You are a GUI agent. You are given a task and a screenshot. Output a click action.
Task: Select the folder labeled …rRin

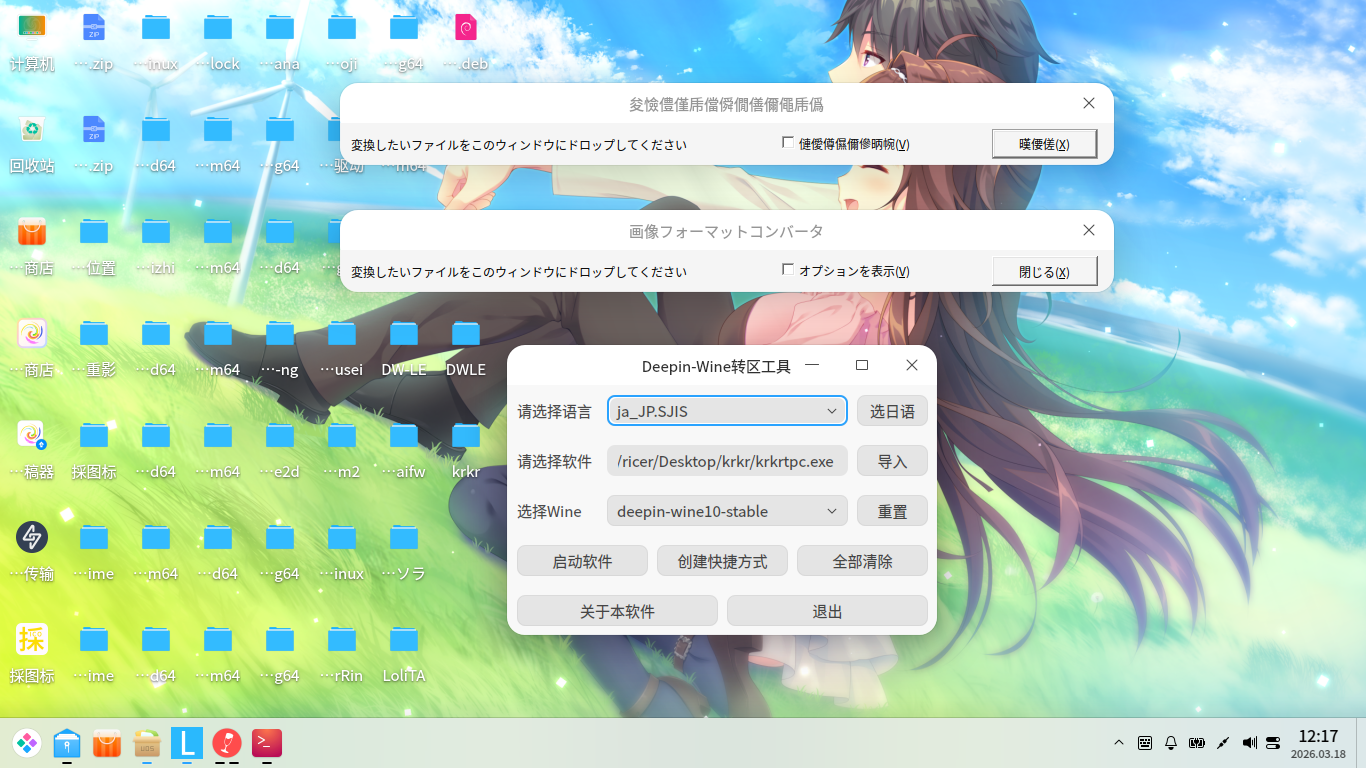342,639
